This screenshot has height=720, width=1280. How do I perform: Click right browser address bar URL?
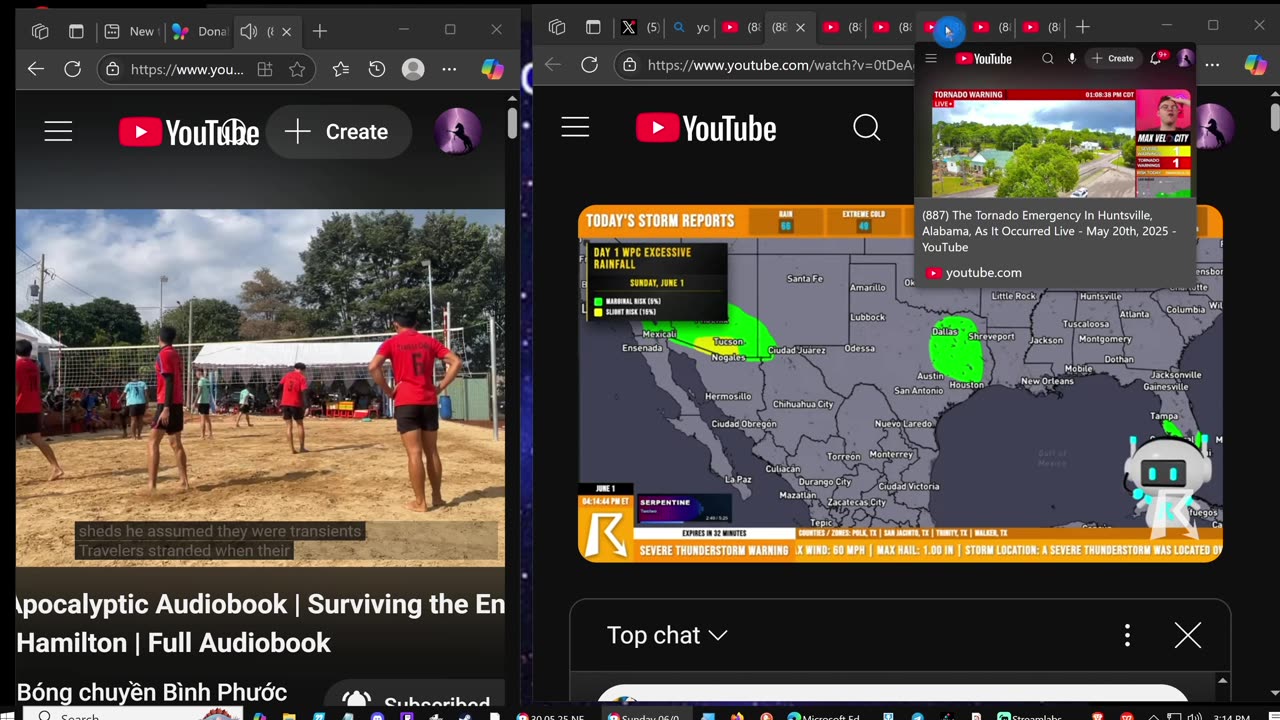click(780, 65)
